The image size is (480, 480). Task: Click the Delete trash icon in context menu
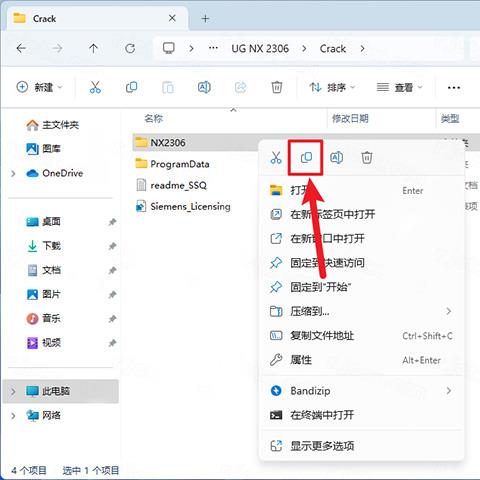367,157
